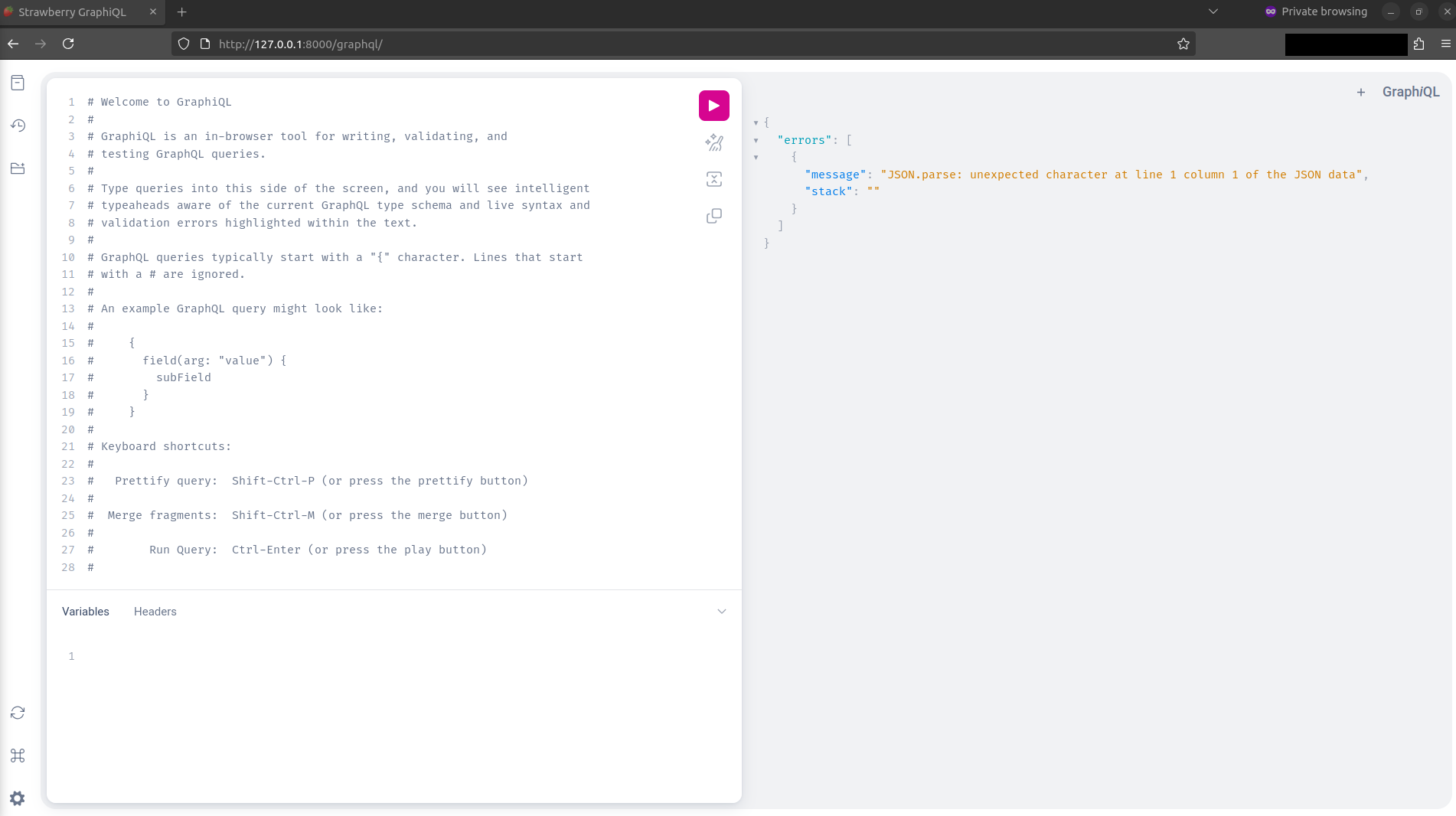Click the JSON.parse error message string
Screen dimensions: 1456x816
pyautogui.click(x=1121, y=175)
